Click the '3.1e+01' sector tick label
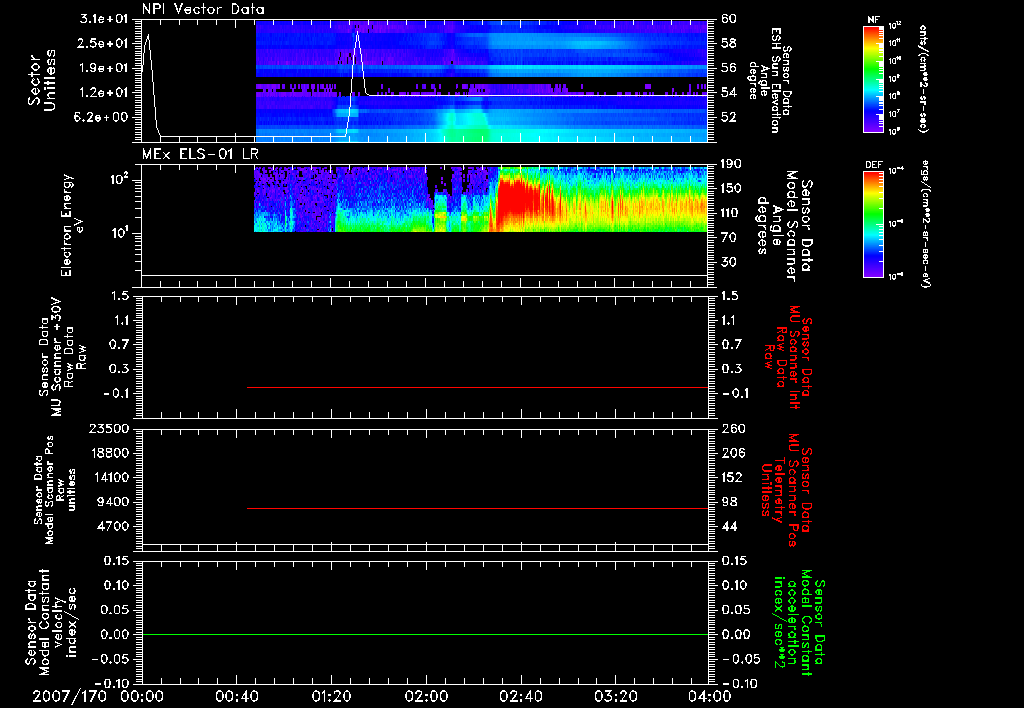Image resolution: width=1024 pixels, height=708 pixels. [104, 18]
